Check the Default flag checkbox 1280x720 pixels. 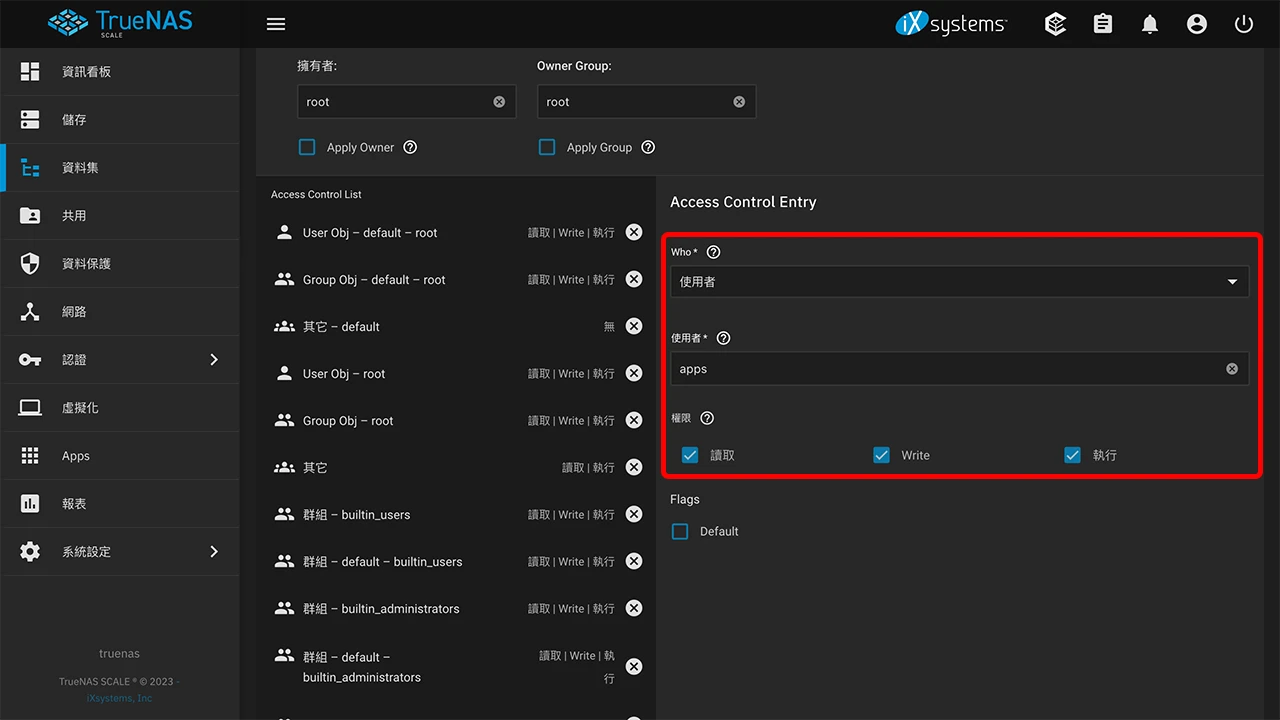(x=680, y=531)
